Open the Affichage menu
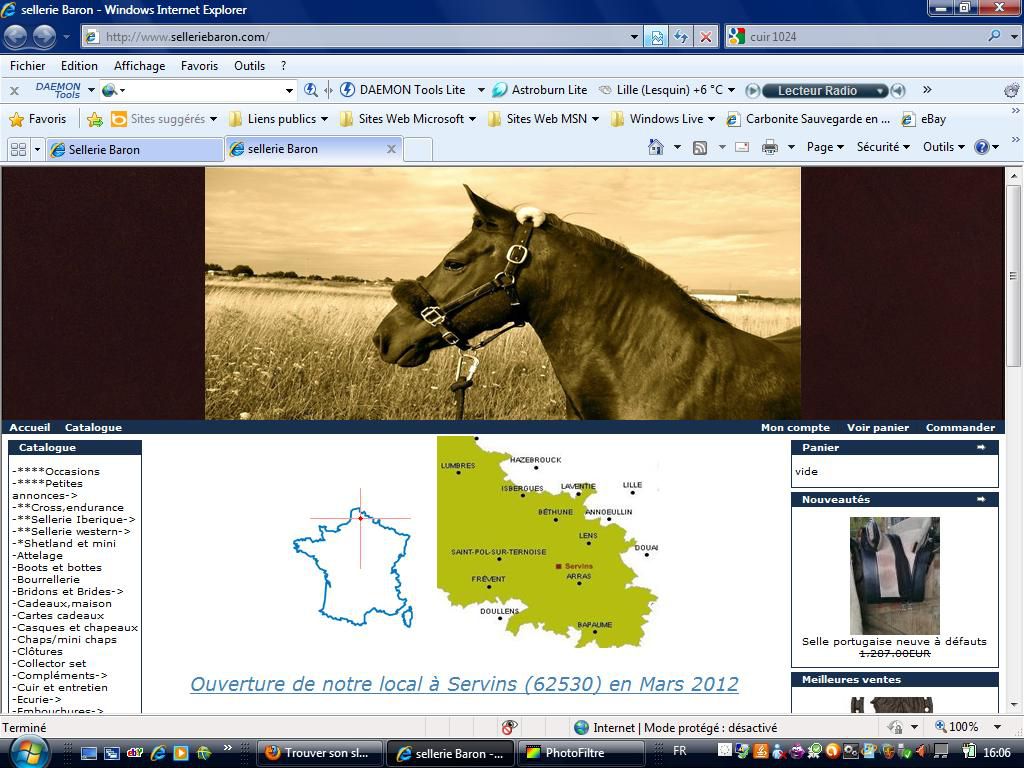 coord(139,66)
